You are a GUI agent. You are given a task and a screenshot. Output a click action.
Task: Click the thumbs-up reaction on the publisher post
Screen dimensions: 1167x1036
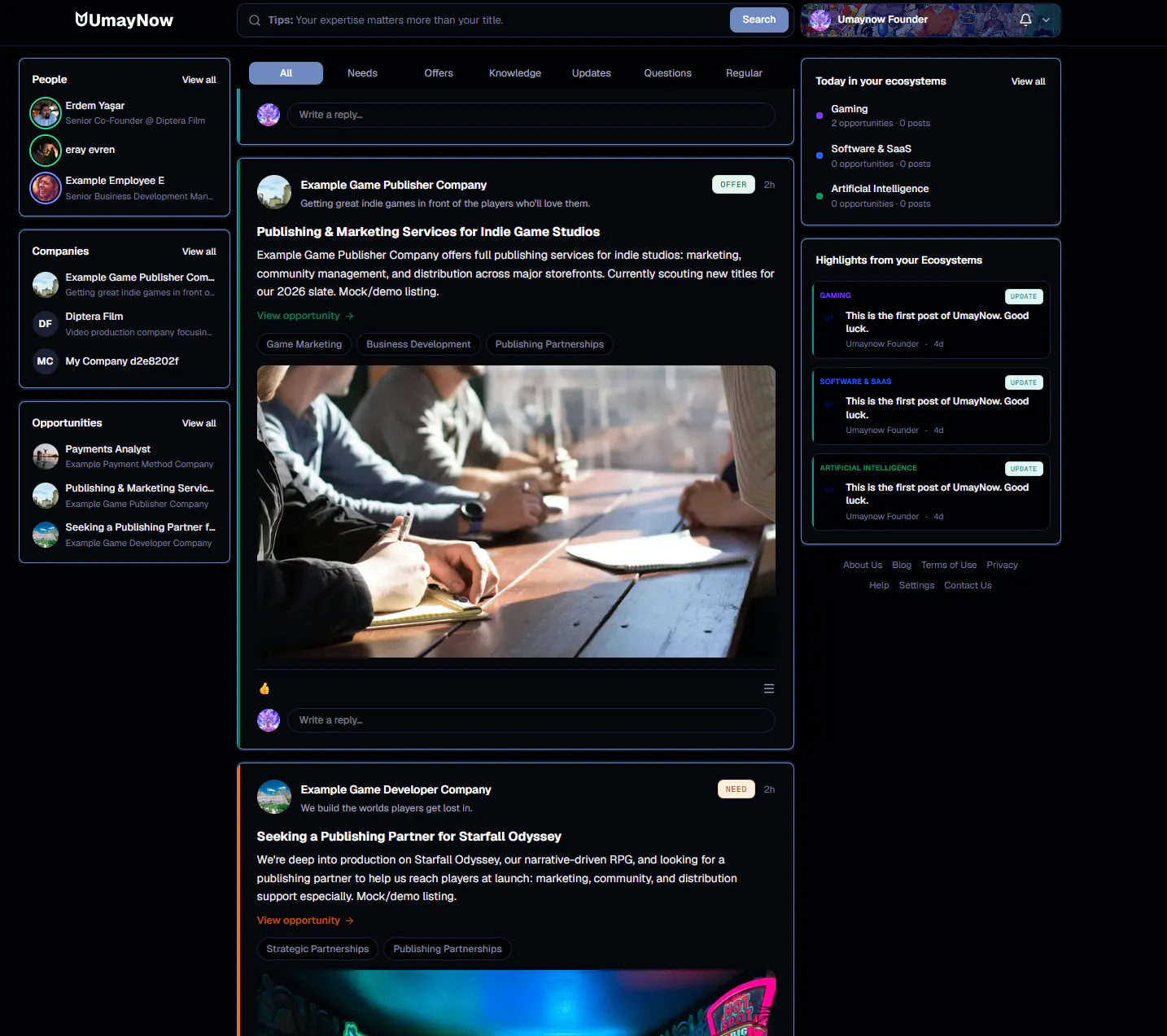(x=264, y=688)
